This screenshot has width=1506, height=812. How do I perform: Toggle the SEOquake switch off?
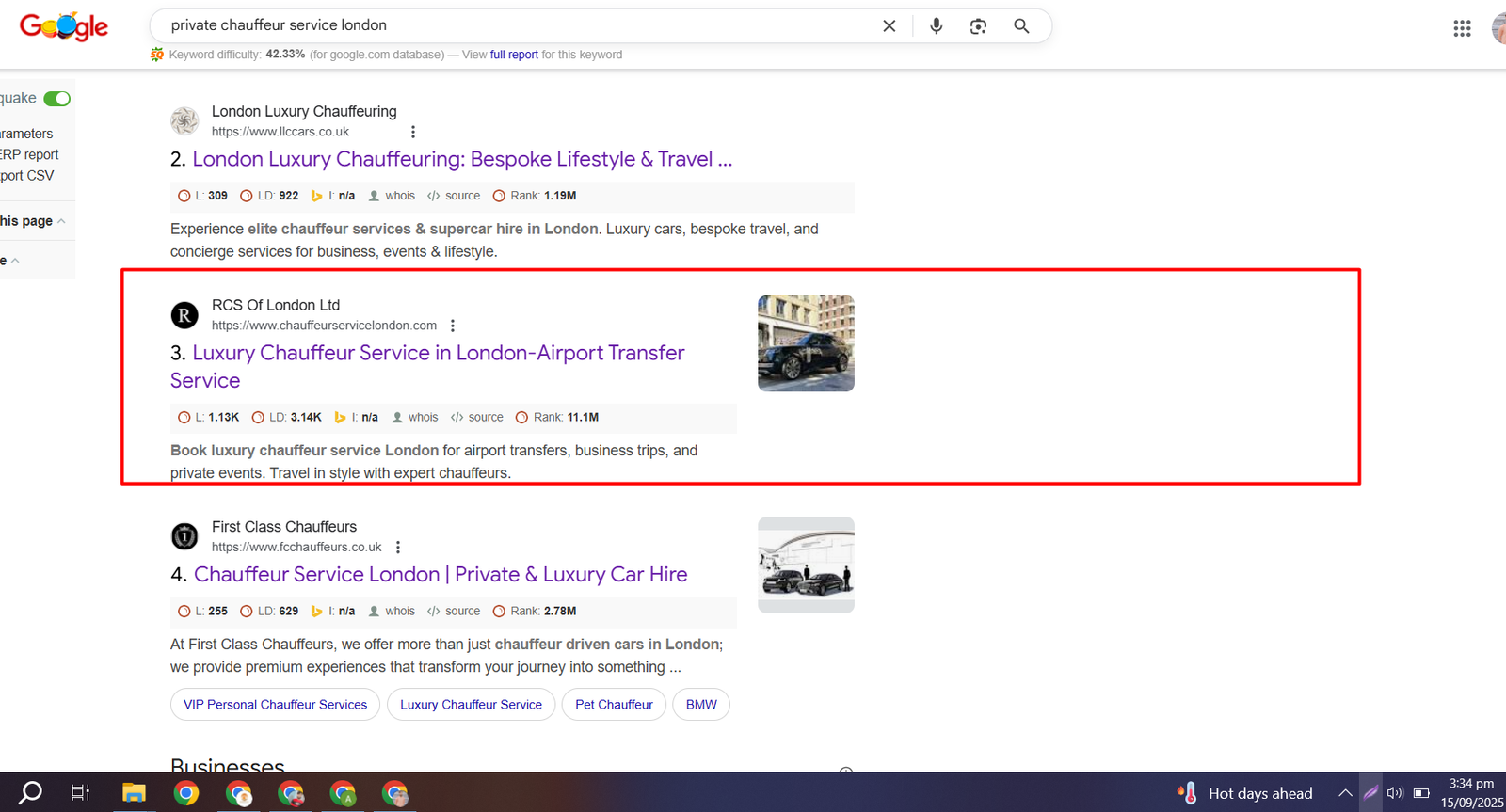click(57, 99)
